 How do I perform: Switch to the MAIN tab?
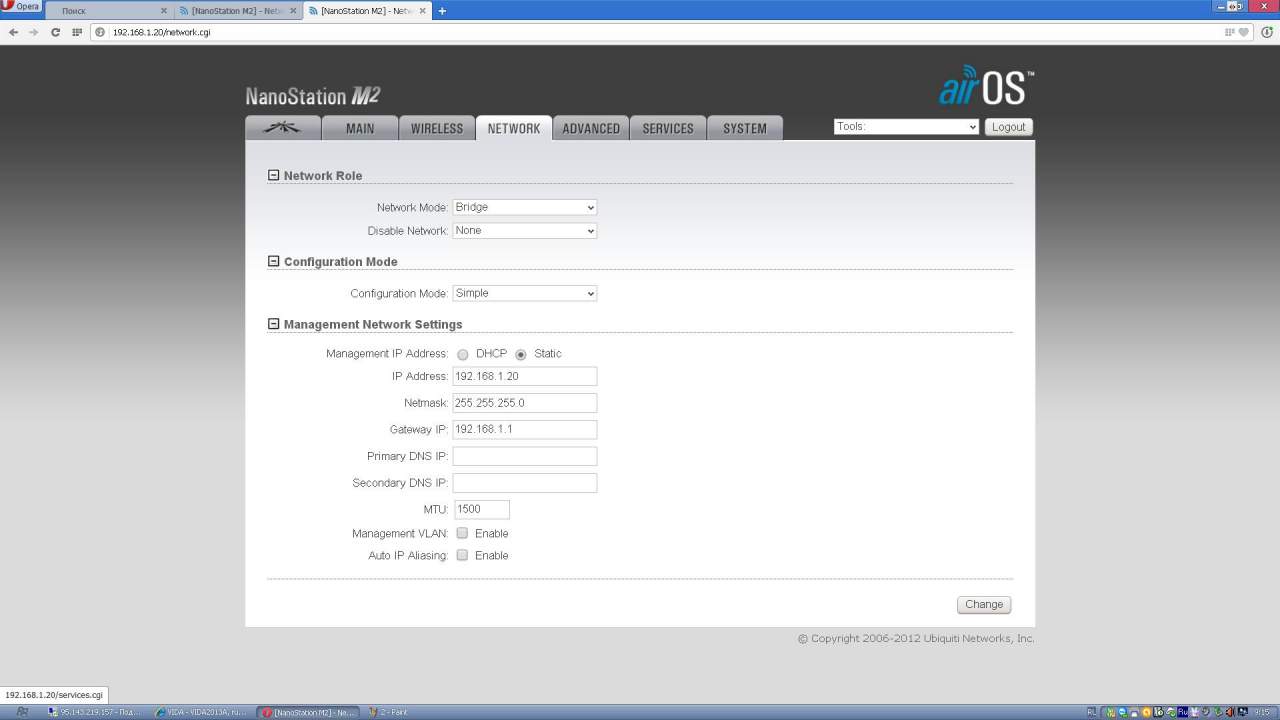(x=360, y=128)
